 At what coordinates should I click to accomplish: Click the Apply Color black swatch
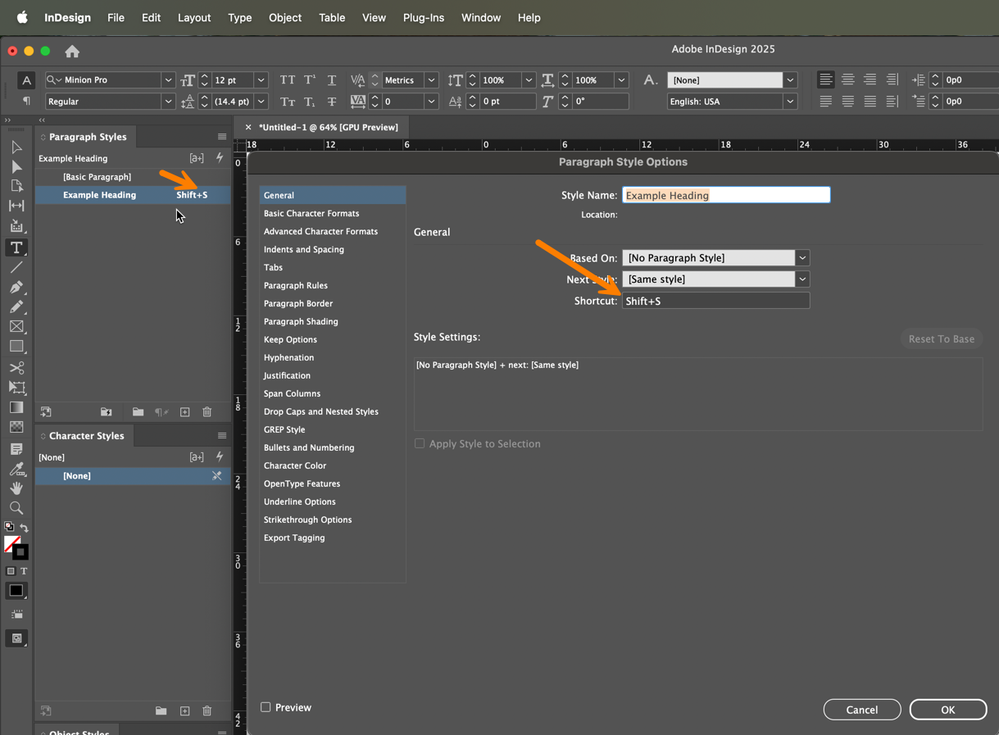coord(16,590)
